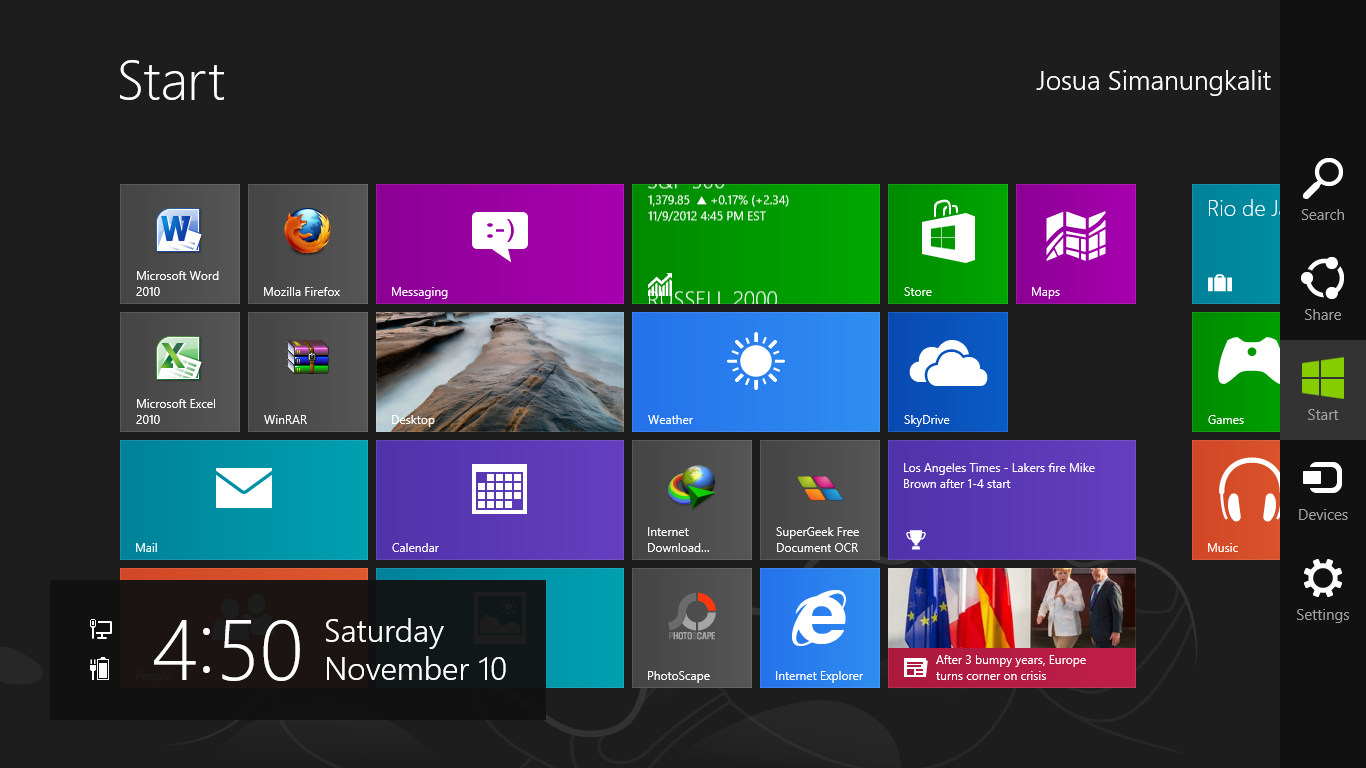Click the battery status icon beside the clock

[x=100, y=668]
